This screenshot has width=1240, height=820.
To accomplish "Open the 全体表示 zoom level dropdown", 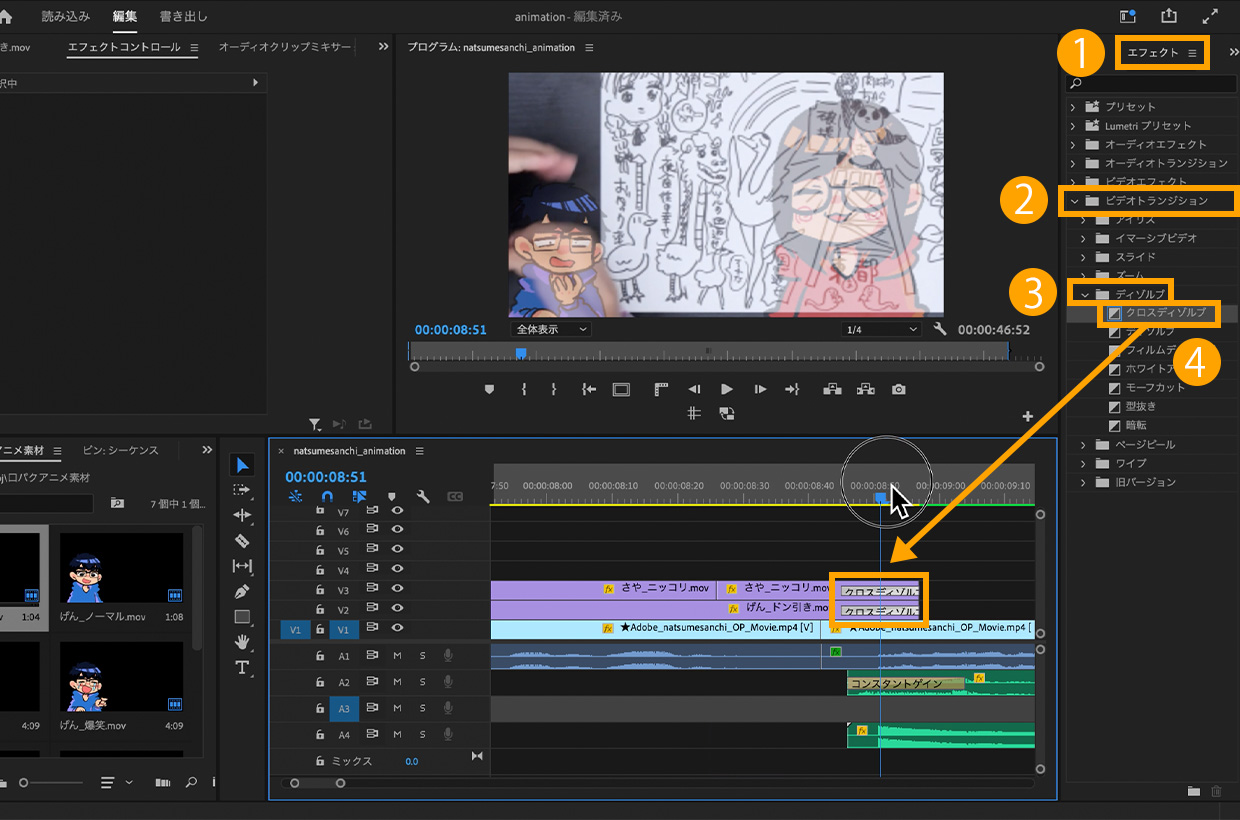I will [x=551, y=329].
